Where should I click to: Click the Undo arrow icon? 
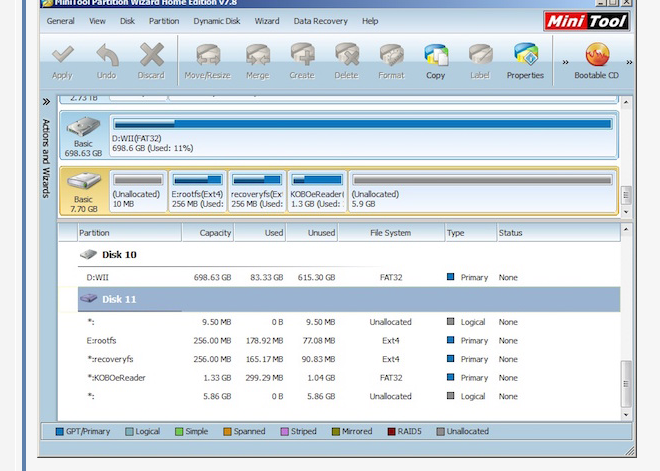tap(106, 55)
